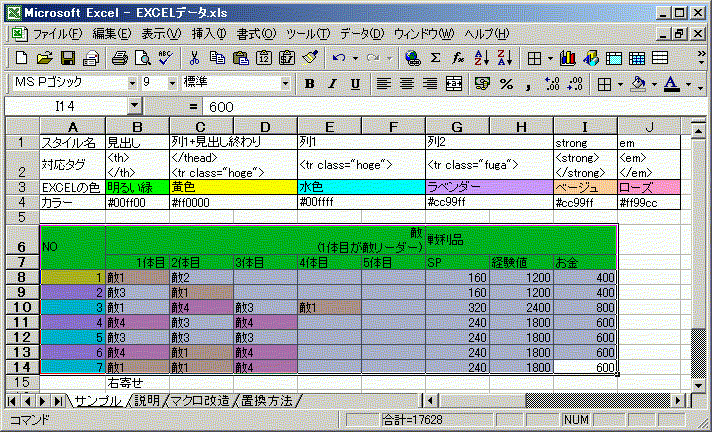Apply AutoSum sigma function

point(435,58)
